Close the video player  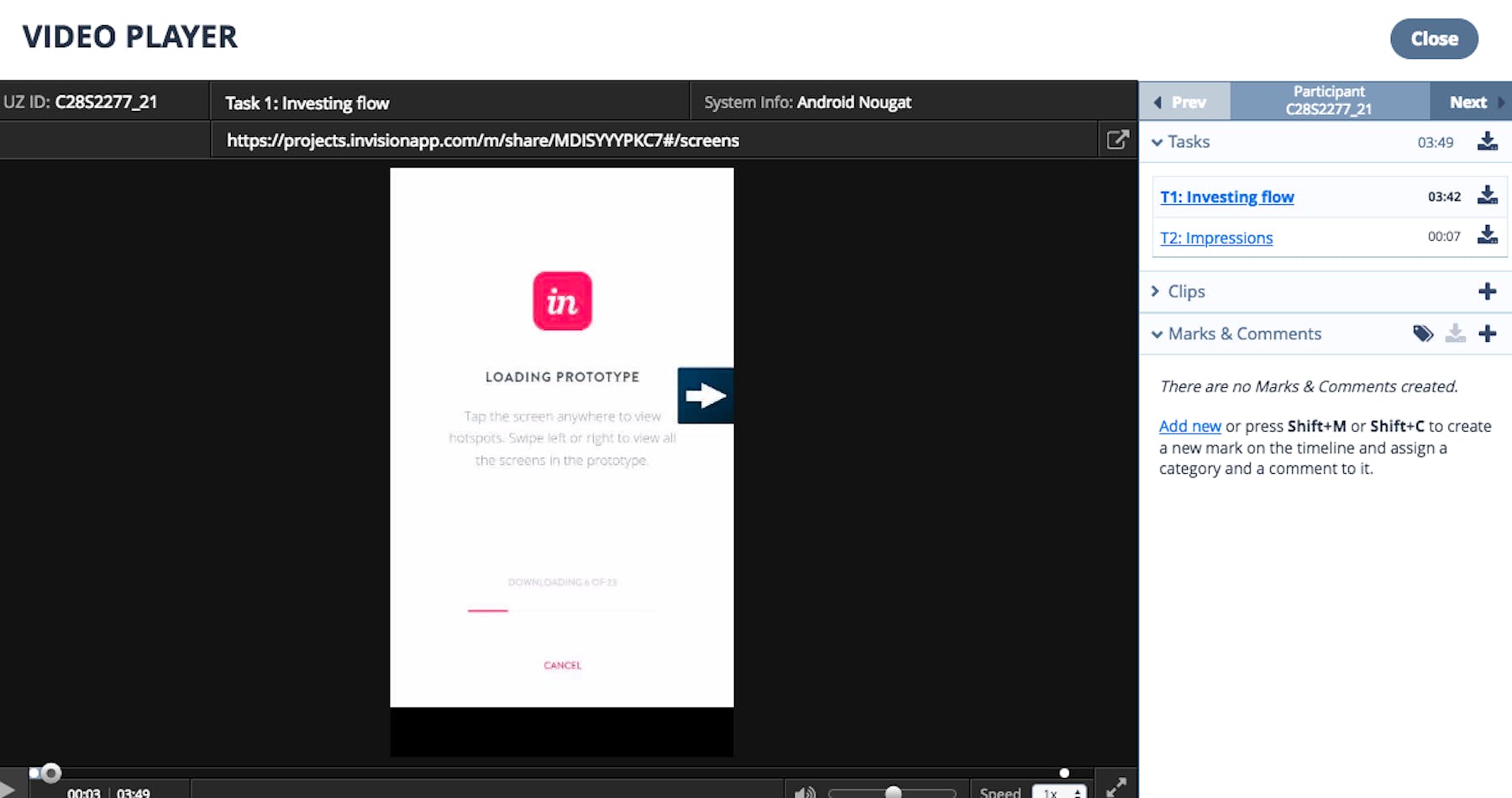1434,39
